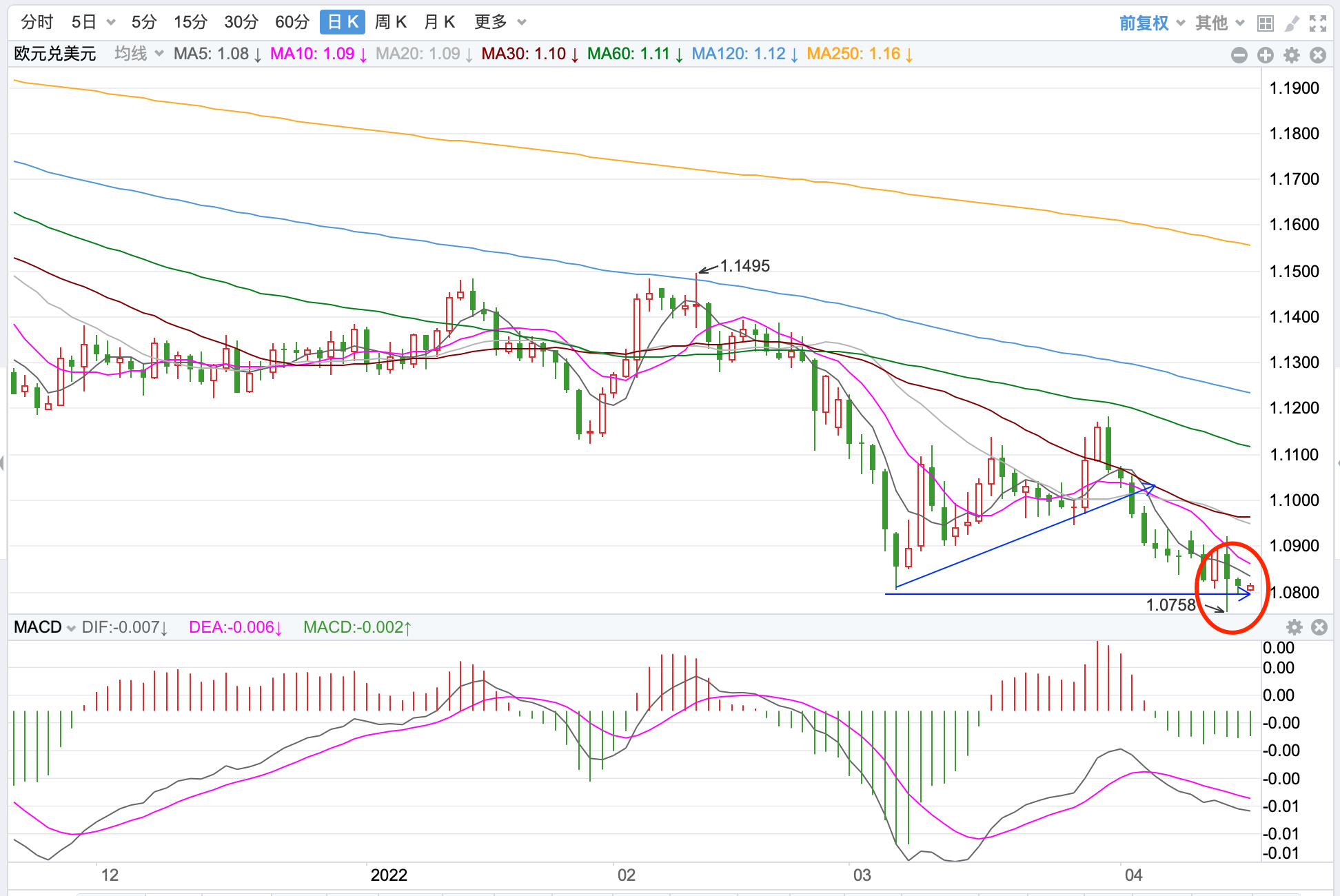1340x896 pixels.
Task: Select the 月K monthly tab
Action: 439,22
